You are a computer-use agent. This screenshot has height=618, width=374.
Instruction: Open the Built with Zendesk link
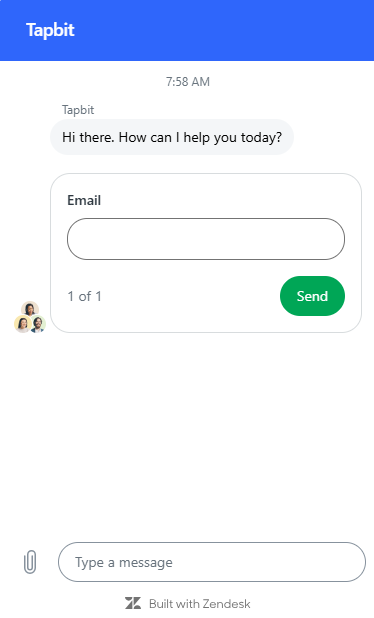coord(188,603)
